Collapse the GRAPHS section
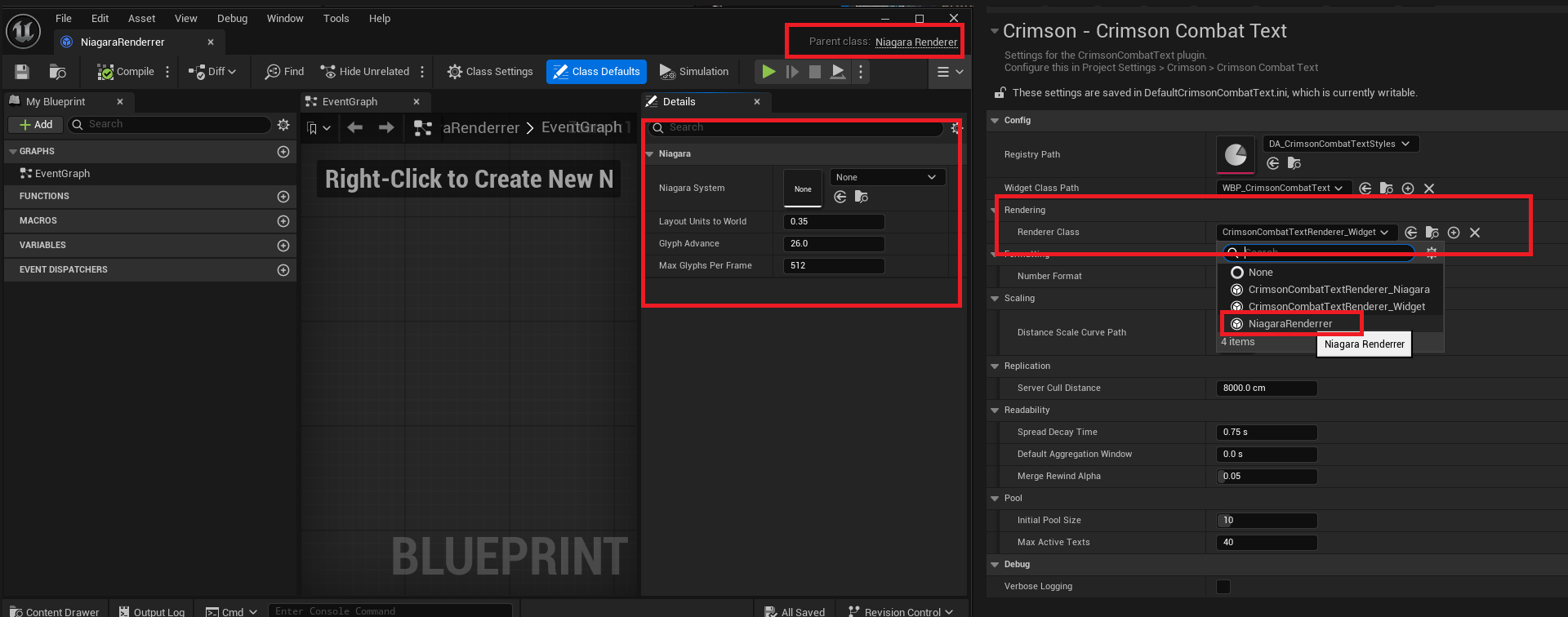Image resolution: width=1568 pixels, height=617 pixels. pos(13,152)
